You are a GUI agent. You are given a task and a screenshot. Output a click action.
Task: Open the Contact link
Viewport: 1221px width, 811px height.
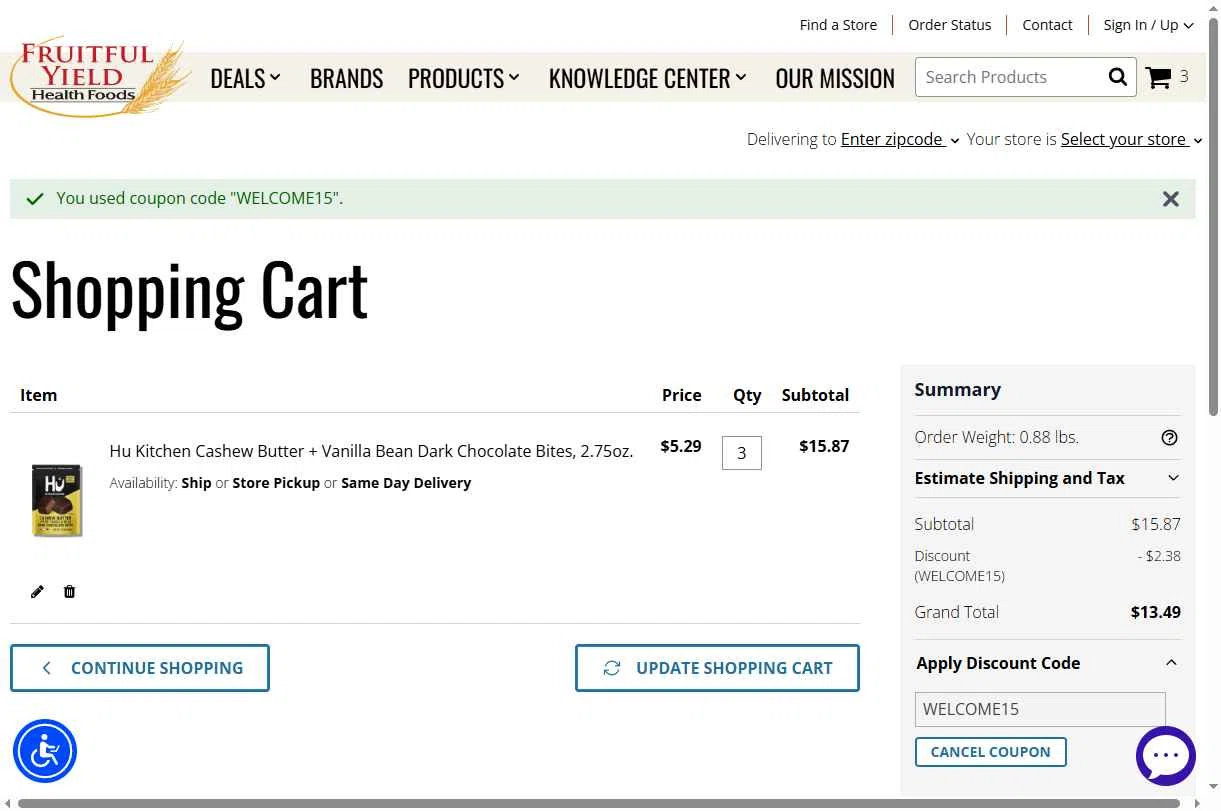click(x=1047, y=25)
